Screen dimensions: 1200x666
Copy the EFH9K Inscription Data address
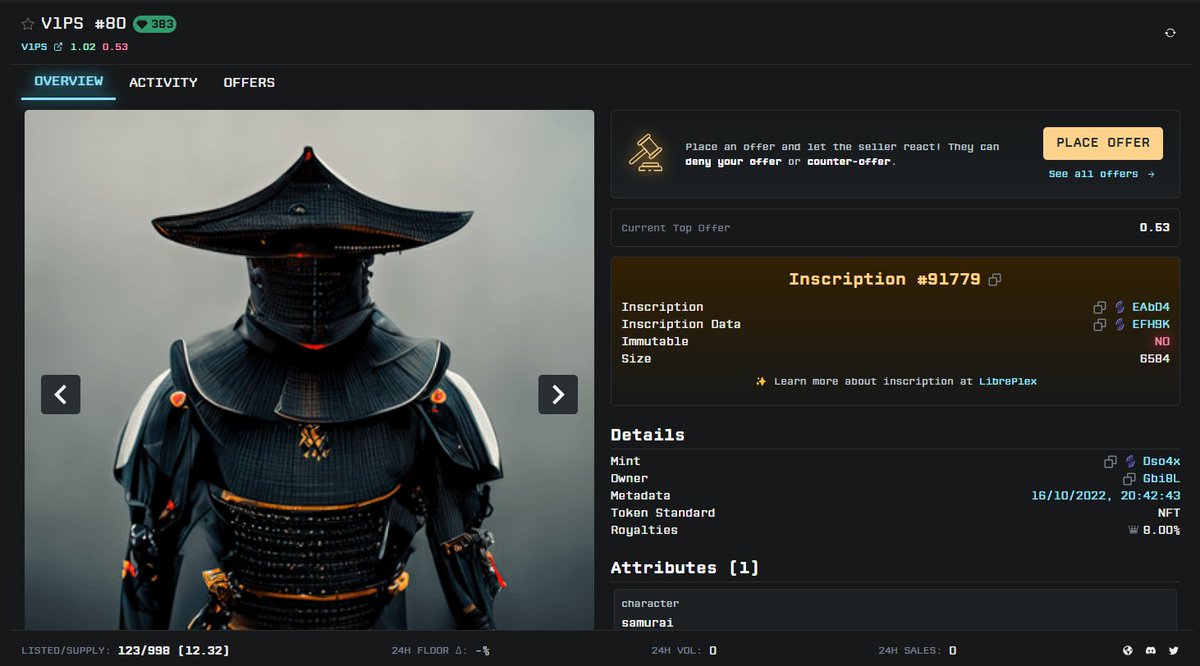tap(1098, 324)
